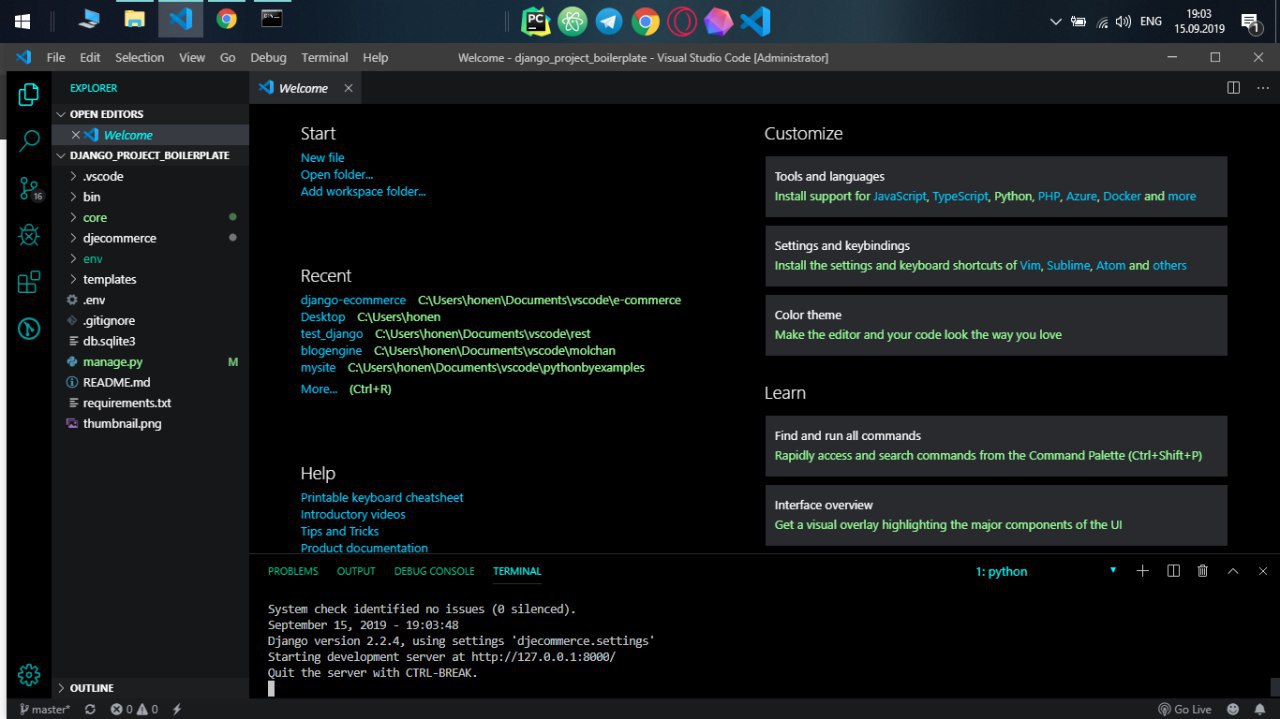Viewport: 1280px width, 719px height.
Task: Show hidden system tray icons chevron
Action: (1056, 20)
